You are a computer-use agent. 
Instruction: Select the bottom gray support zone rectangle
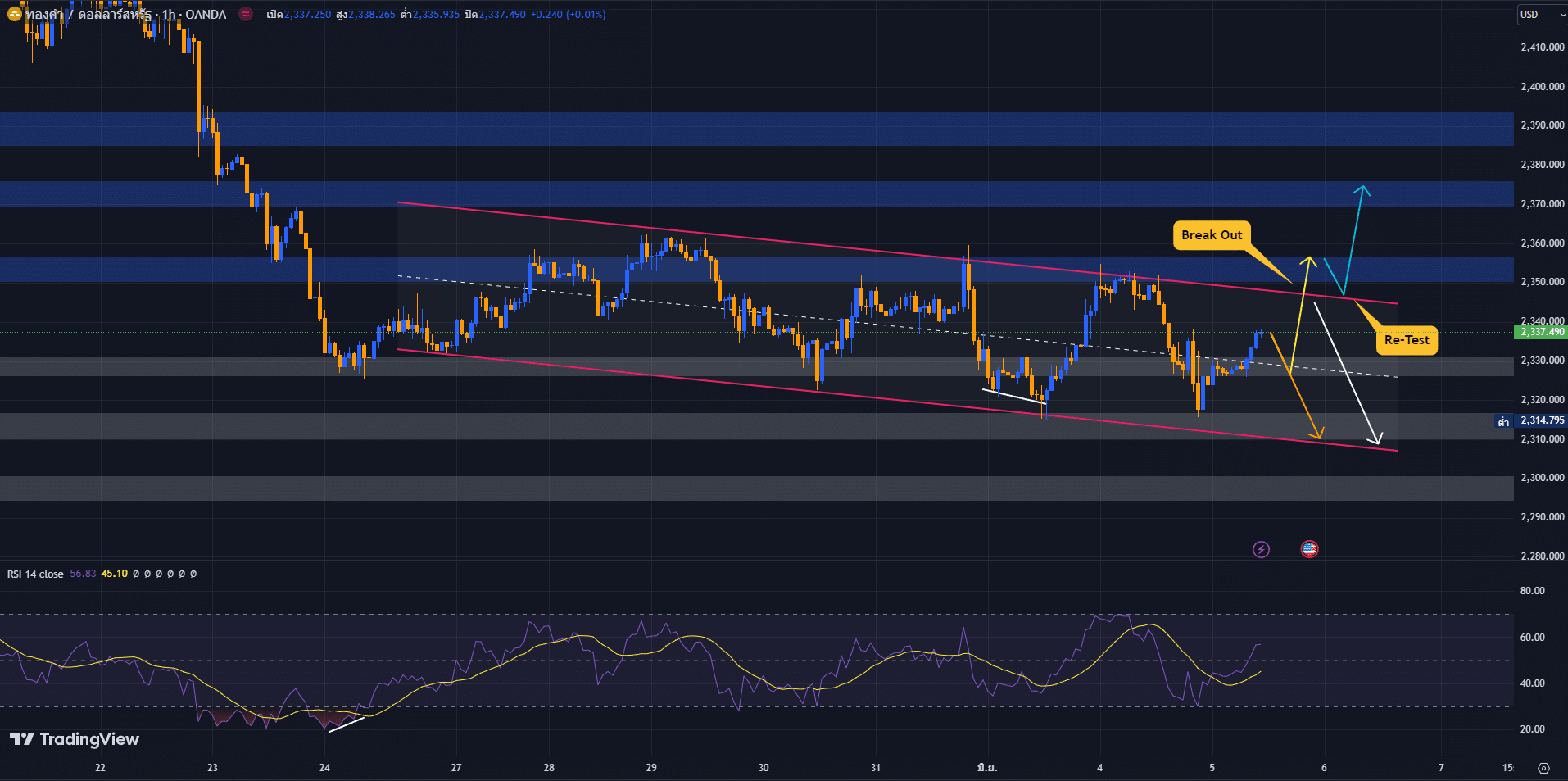(737, 488)
